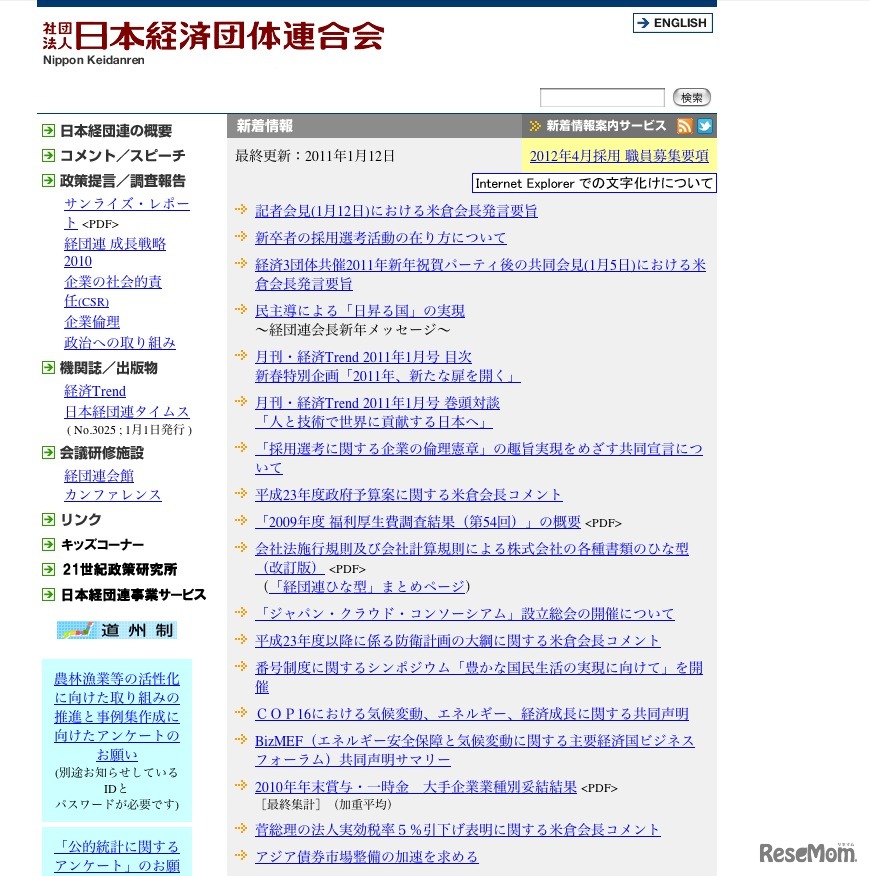Open Keidanren's Twitter page via bird icon

click(706, 125)
